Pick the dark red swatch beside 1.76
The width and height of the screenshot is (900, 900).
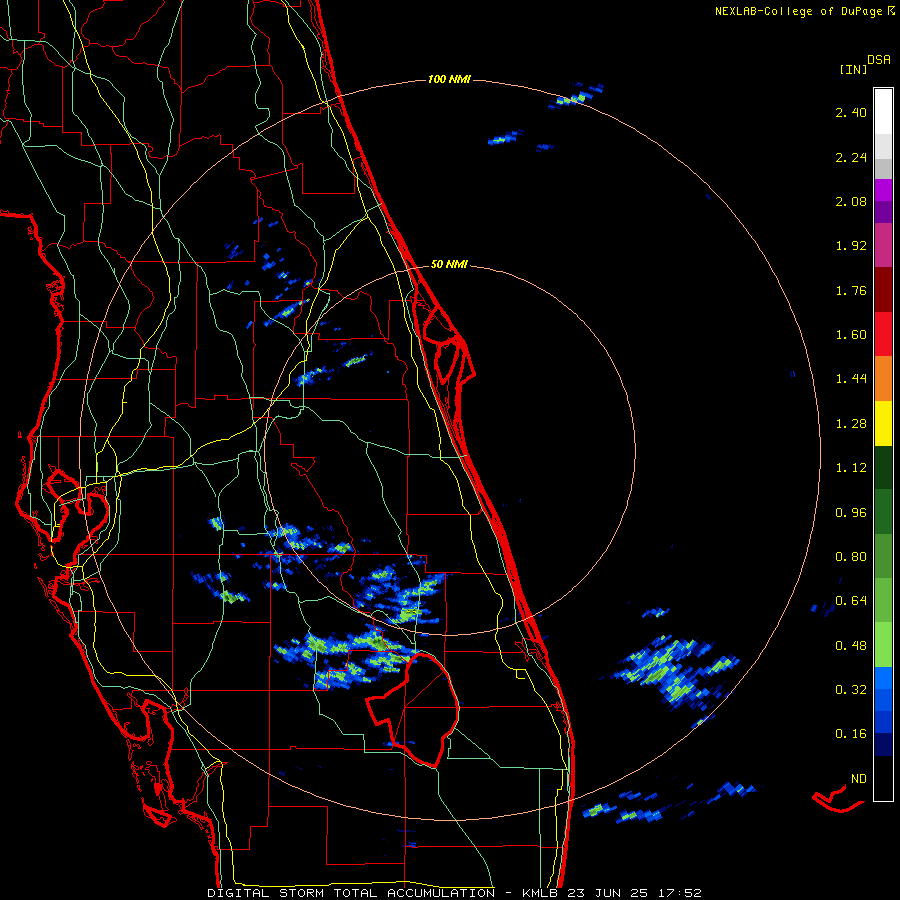[883, 290]
